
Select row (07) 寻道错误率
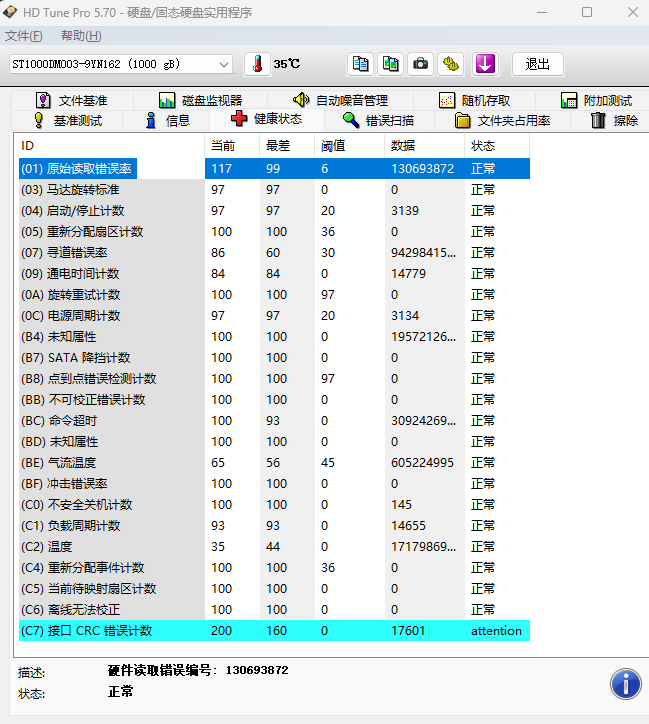(274, 253)
